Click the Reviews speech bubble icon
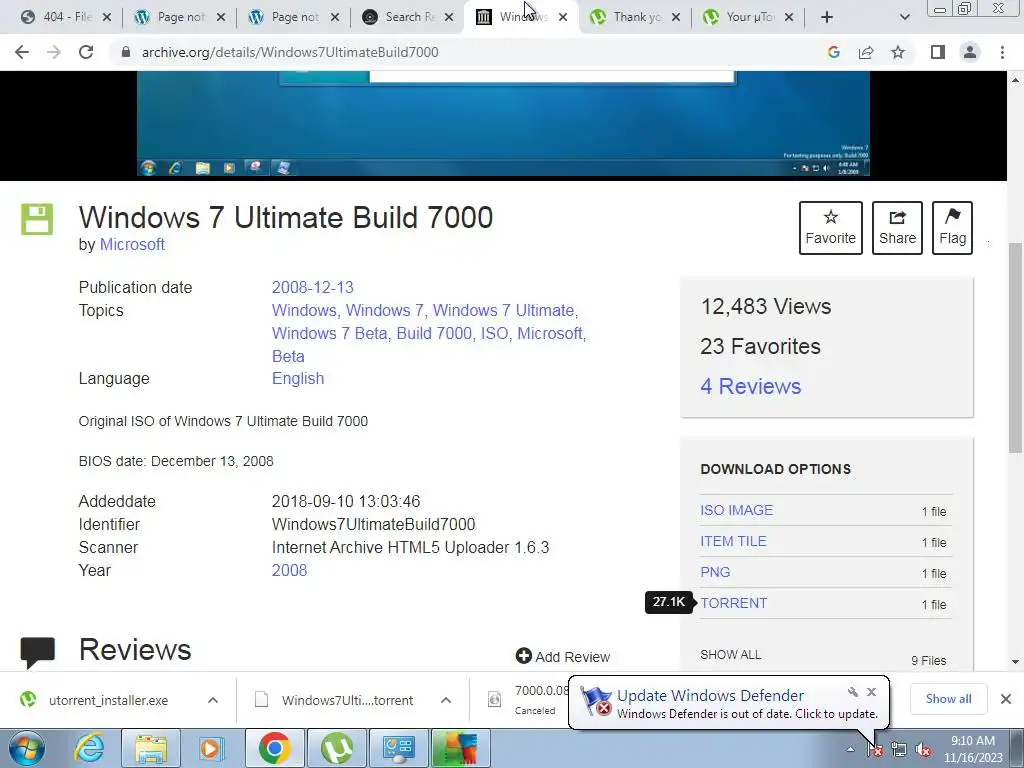 coord(37,653)
